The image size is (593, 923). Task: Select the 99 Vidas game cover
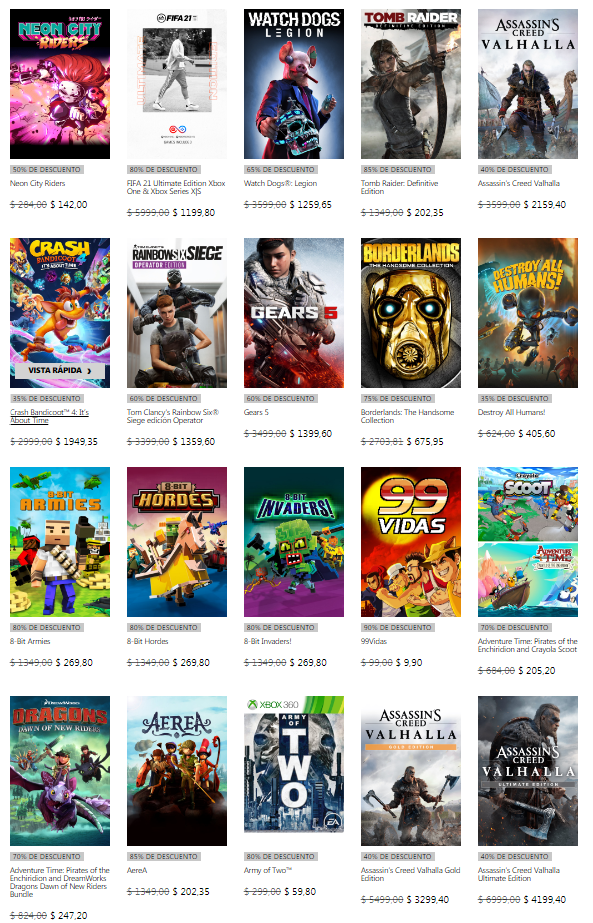pos(410,542)
